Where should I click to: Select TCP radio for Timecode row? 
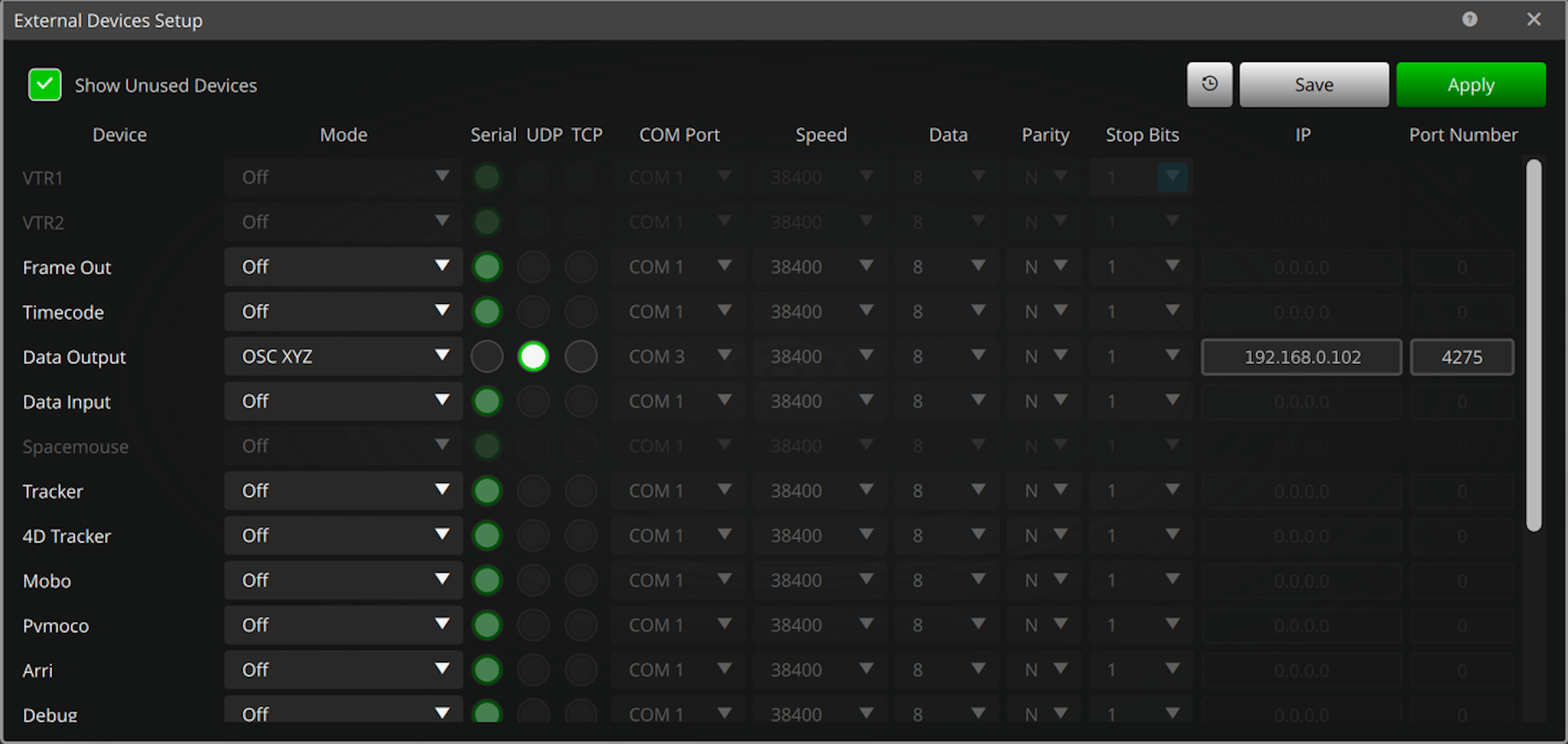(x=582, y=312)
